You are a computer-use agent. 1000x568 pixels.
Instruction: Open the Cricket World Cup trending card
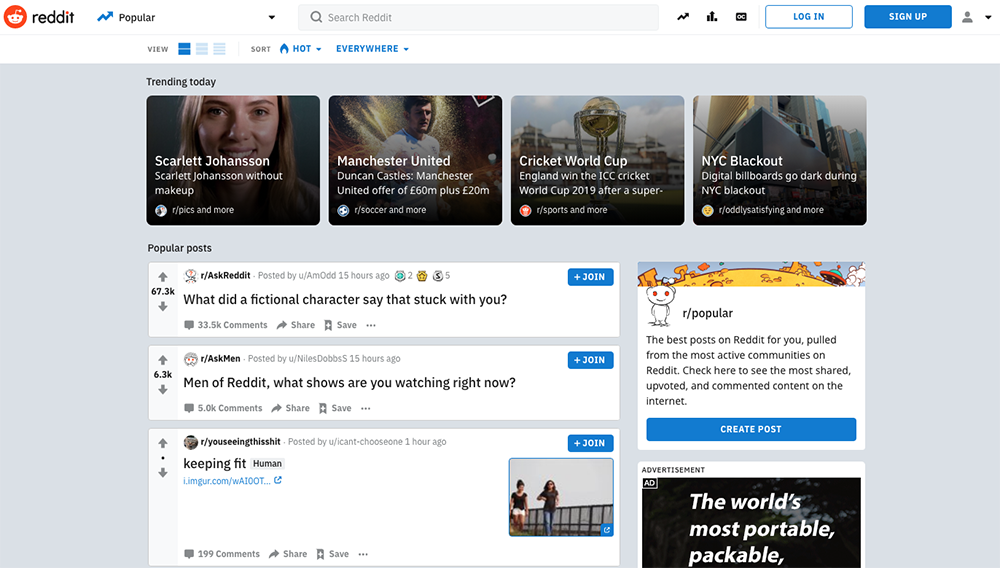597,160
